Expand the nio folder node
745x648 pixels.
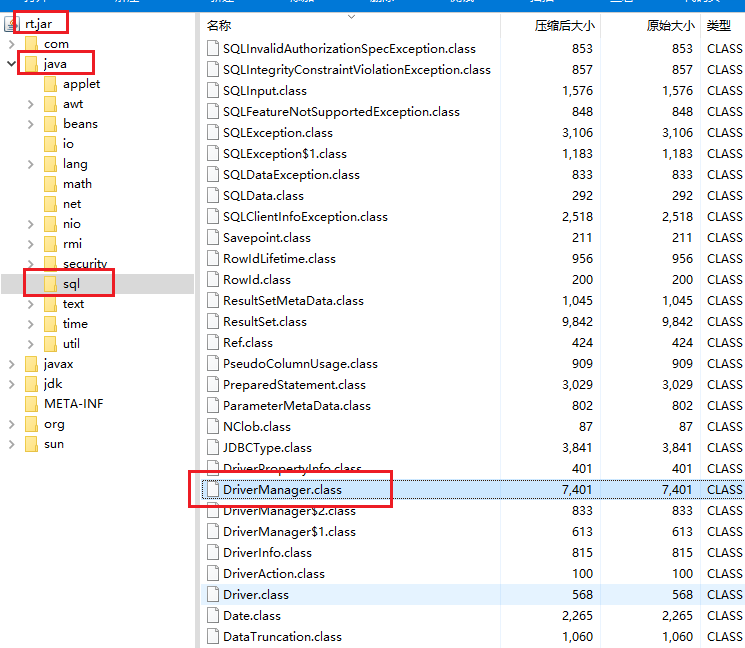(30, 224)
